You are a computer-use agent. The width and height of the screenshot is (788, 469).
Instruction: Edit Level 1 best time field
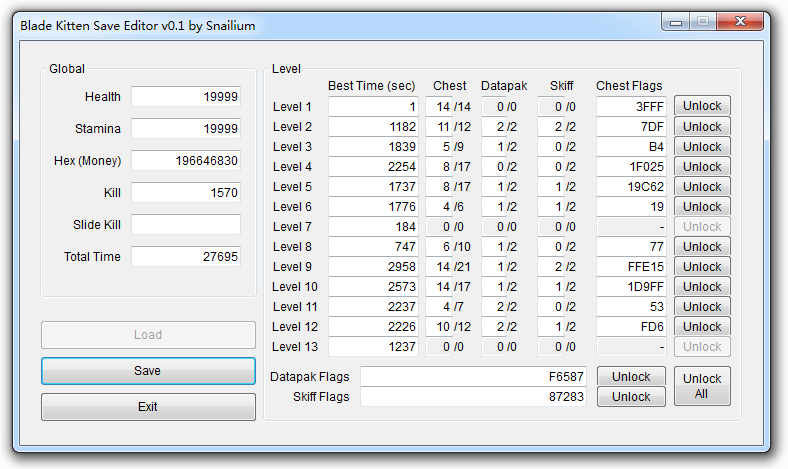[373, 107]
